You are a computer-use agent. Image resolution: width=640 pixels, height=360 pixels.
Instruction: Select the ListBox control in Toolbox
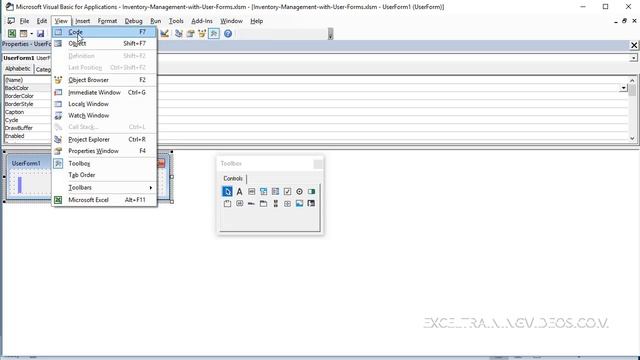coord(276,191)
